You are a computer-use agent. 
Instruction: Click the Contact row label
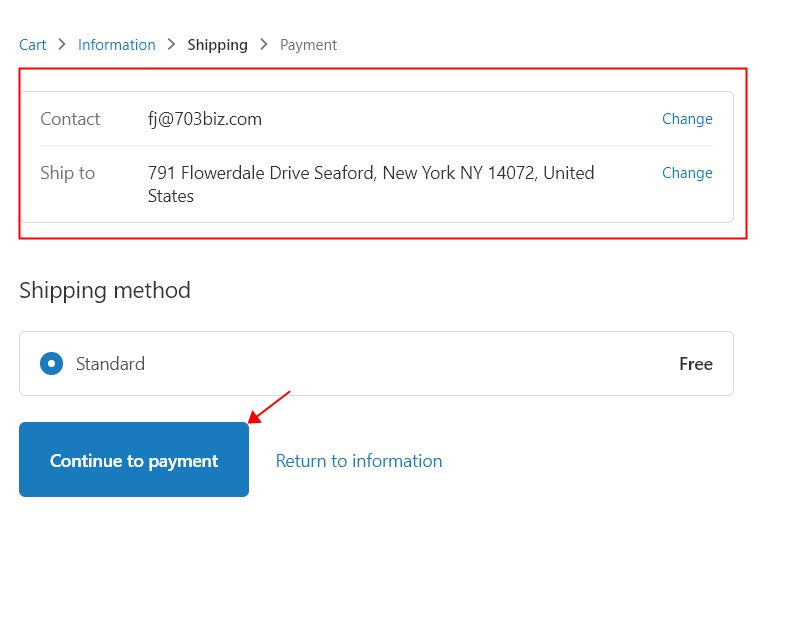[x=70, y=119]
